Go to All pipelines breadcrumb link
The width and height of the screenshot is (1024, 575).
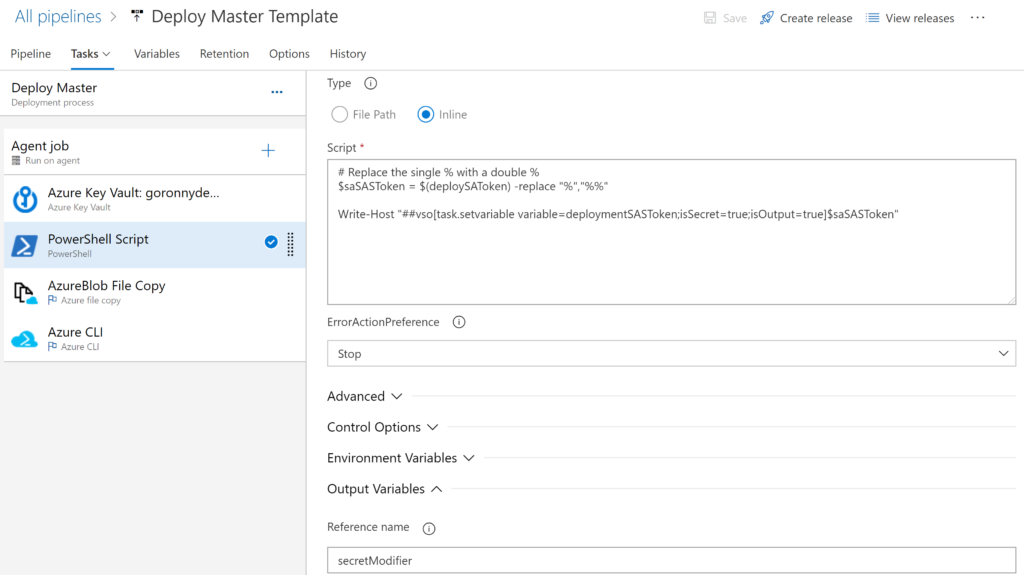[x=58, y=16]
